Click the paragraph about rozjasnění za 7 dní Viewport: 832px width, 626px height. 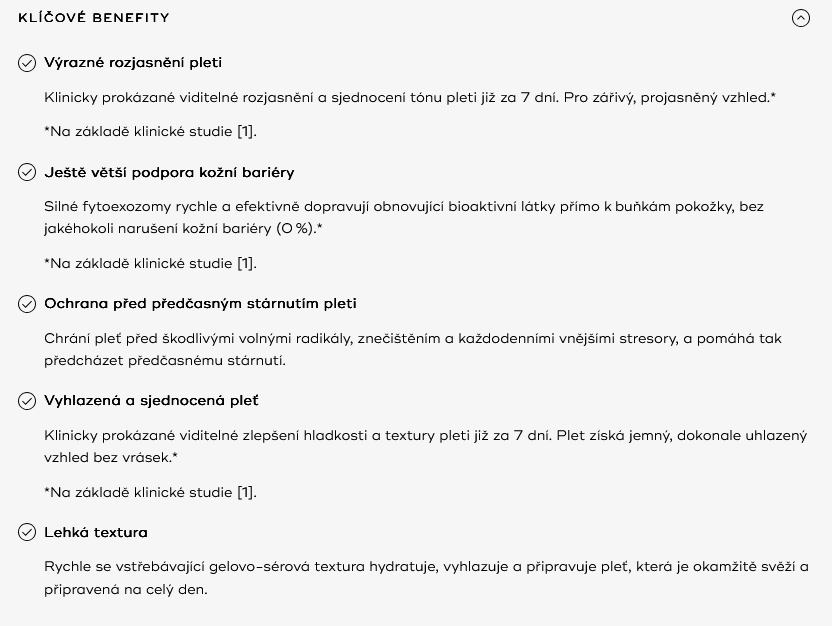410,98
